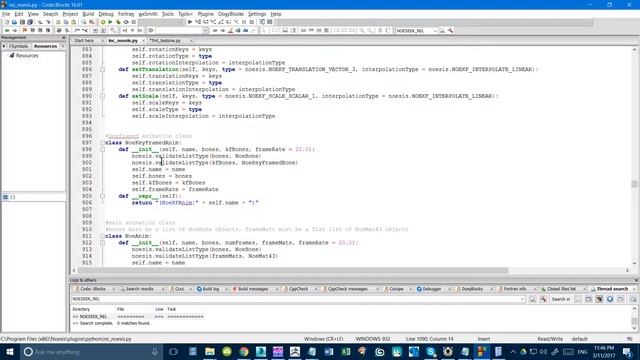Viewport: 640px width, 360px height.
Task: Click the Jump forward arrow icon
Action: click(15, 31)
